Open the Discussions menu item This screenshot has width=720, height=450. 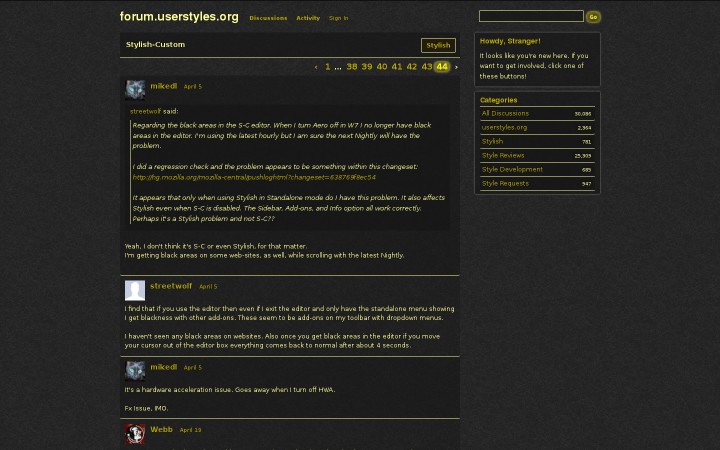pyautogui.click(x=268, y=18)
